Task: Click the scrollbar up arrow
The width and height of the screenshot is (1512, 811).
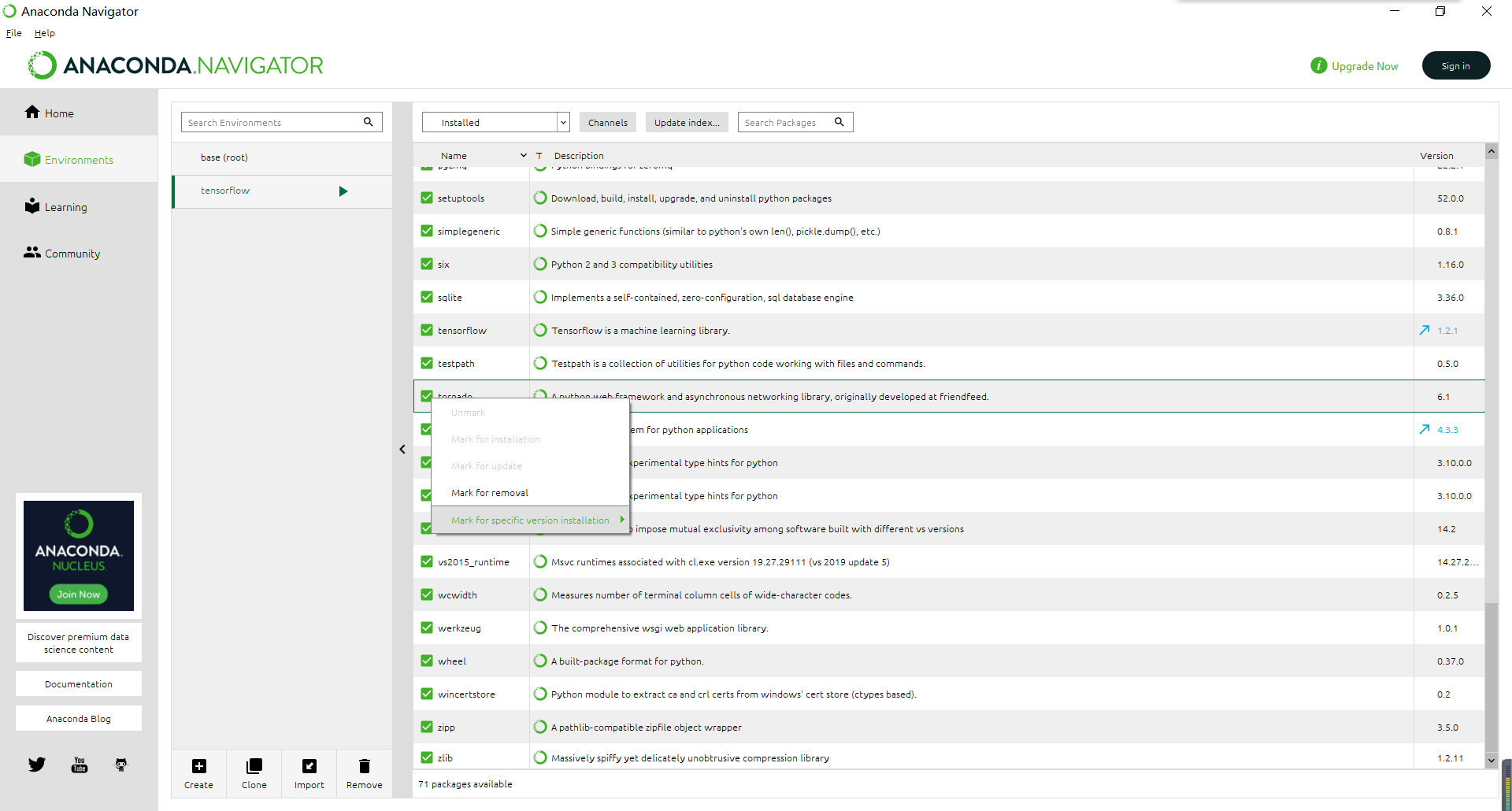Action: tap(1491, 151)
